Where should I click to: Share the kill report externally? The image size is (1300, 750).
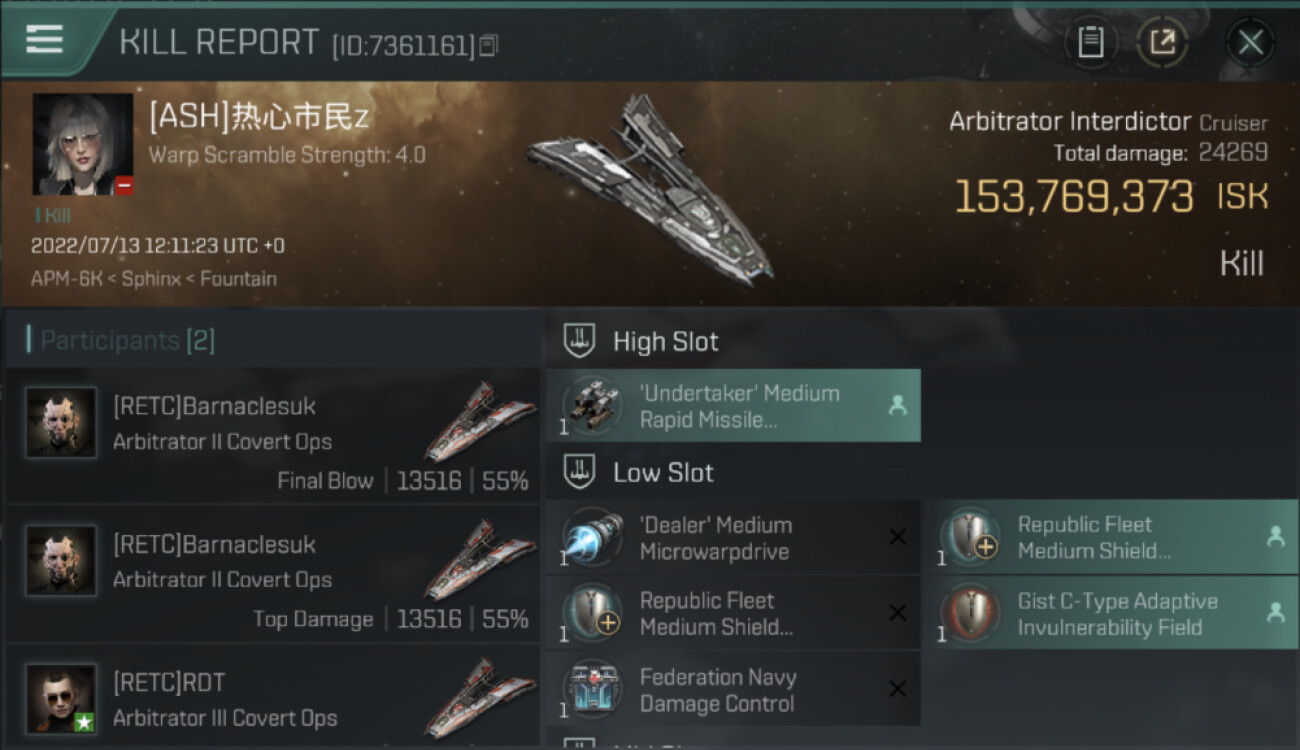(x=1162, y=42)
